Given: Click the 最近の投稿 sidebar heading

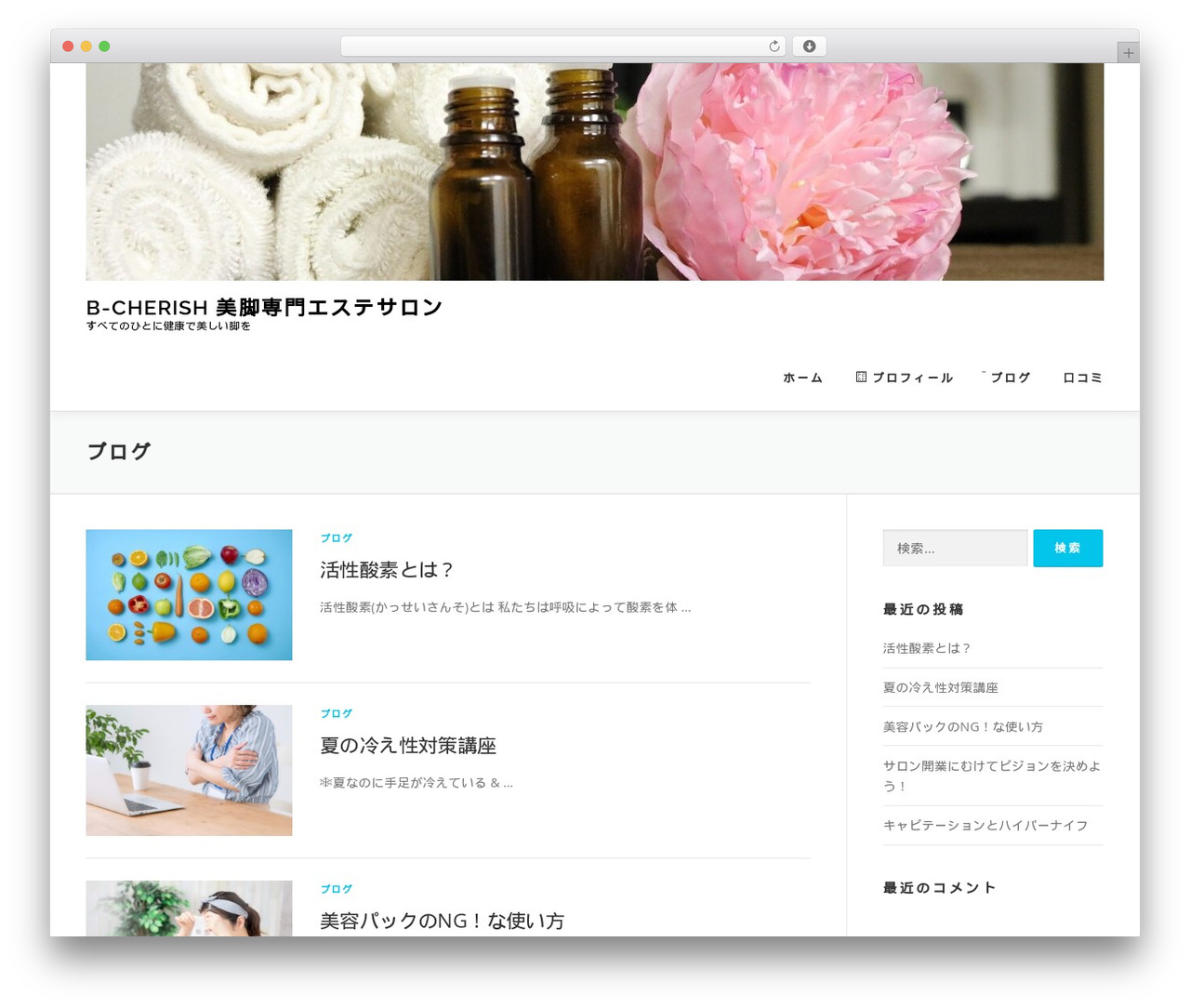Looking at the screenshot, I should click(x=923, y=609).
